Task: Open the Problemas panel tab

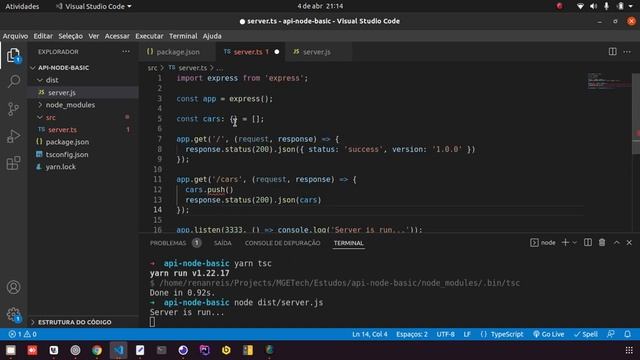Action: coord(168,243)
